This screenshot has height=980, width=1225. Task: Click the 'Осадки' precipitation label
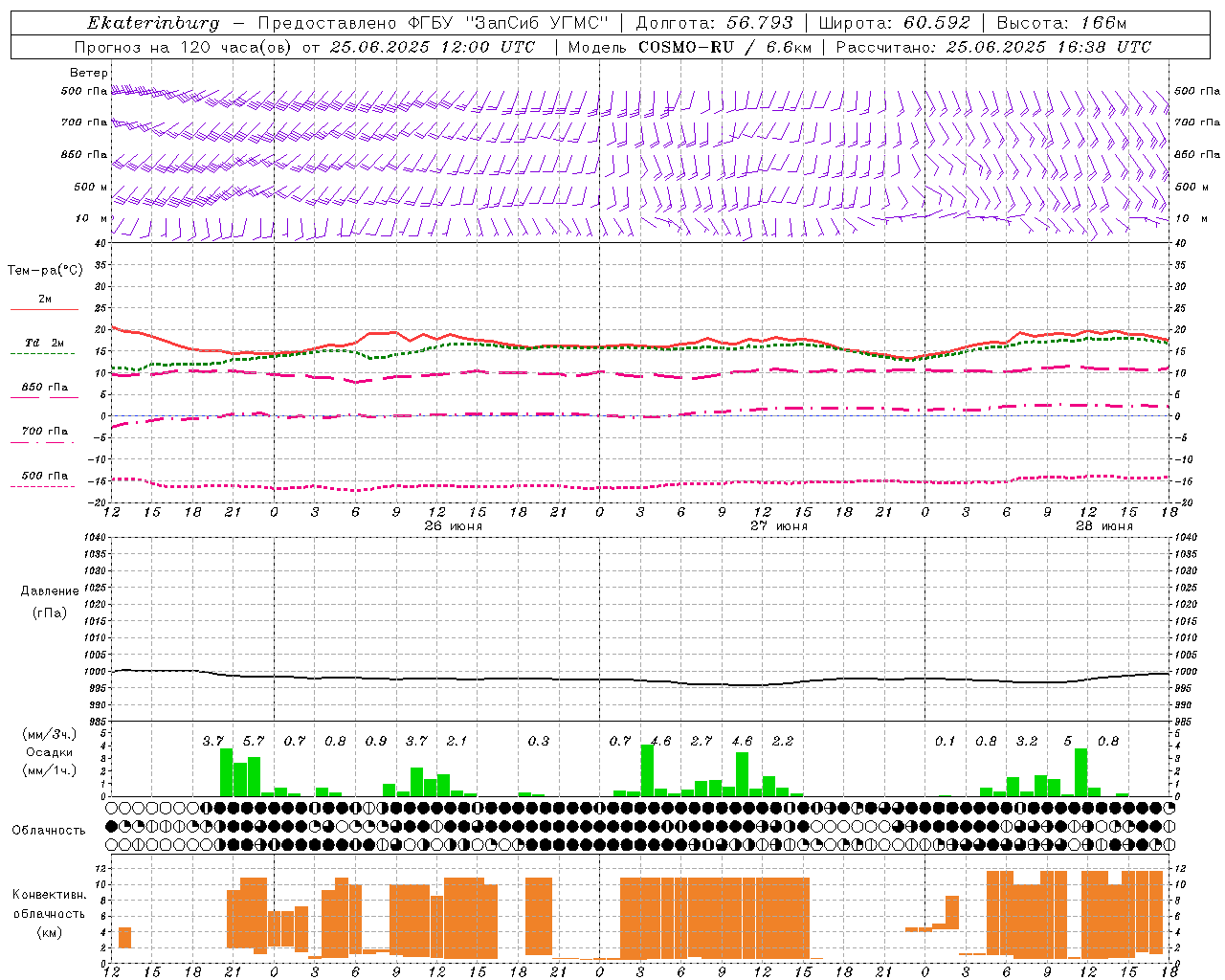[x=49, y=752]
